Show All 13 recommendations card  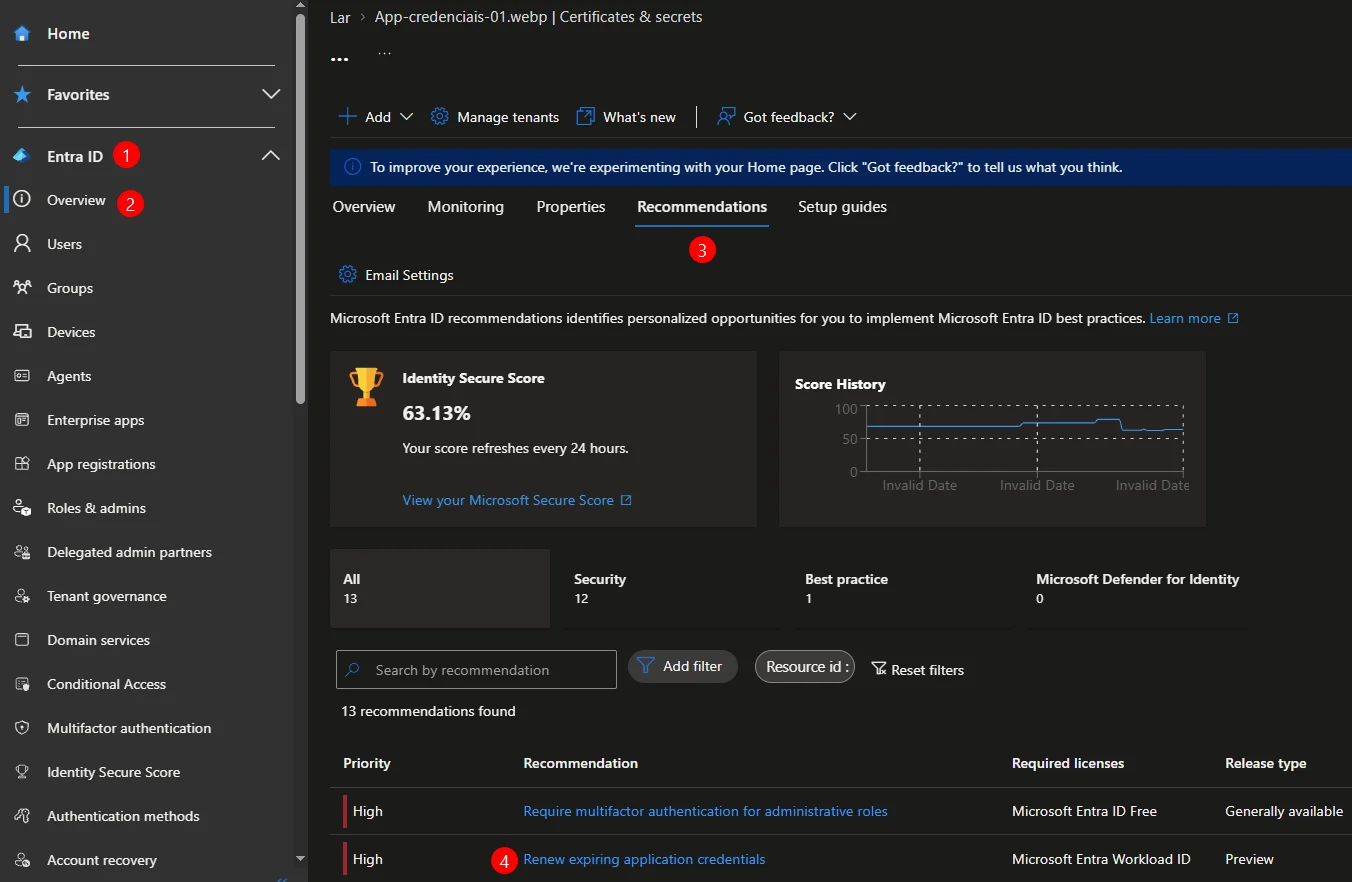point(440,588)
